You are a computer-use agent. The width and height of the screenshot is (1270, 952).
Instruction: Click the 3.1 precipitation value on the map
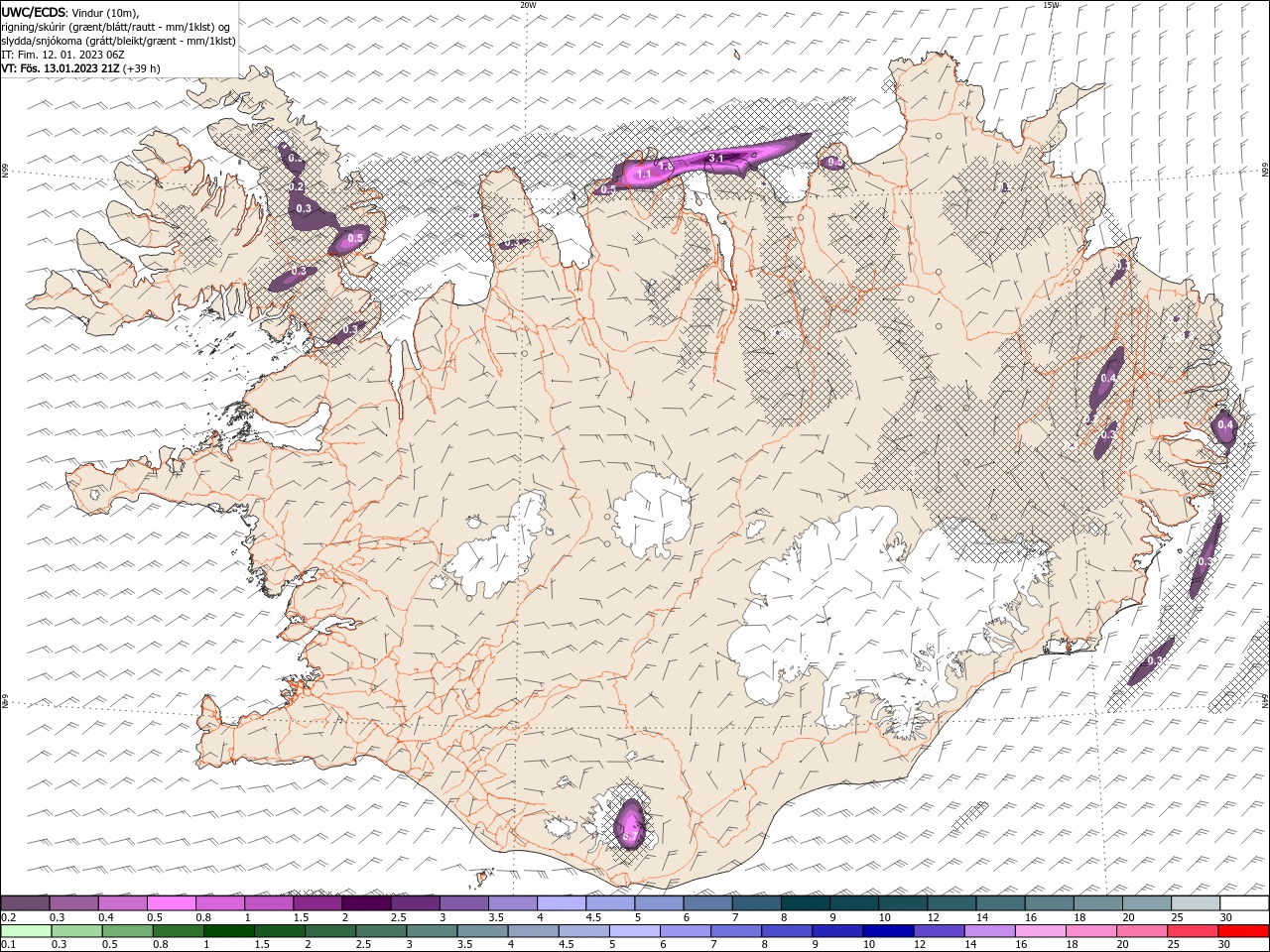(715, 159)
